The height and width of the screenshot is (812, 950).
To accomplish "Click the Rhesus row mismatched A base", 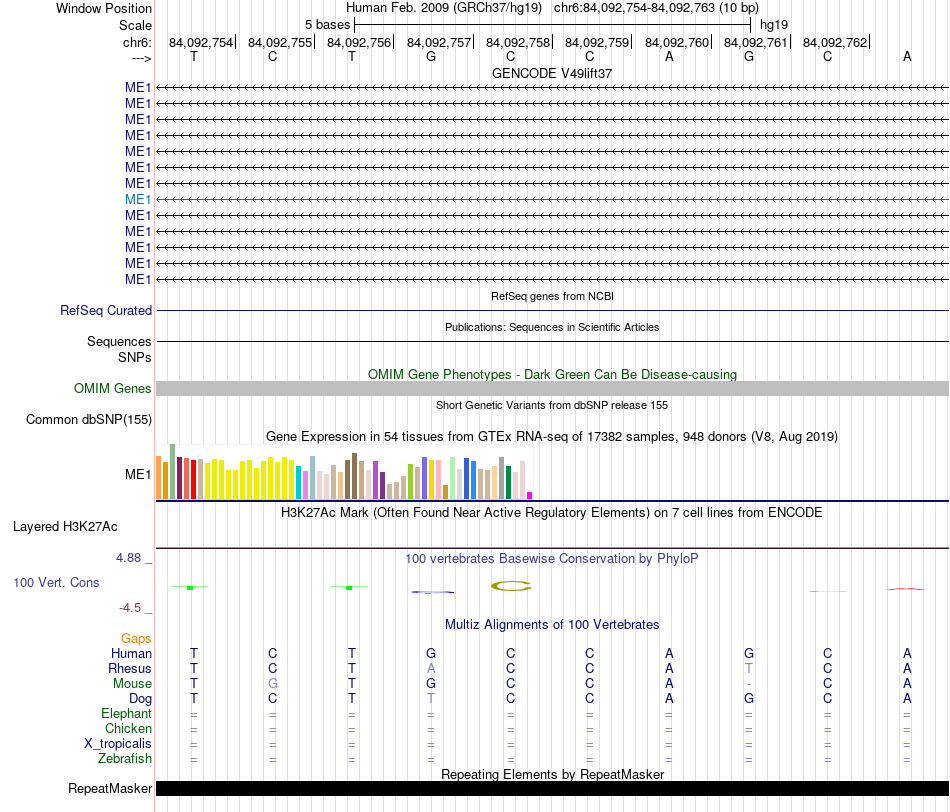I will click(x=431, y=668).
